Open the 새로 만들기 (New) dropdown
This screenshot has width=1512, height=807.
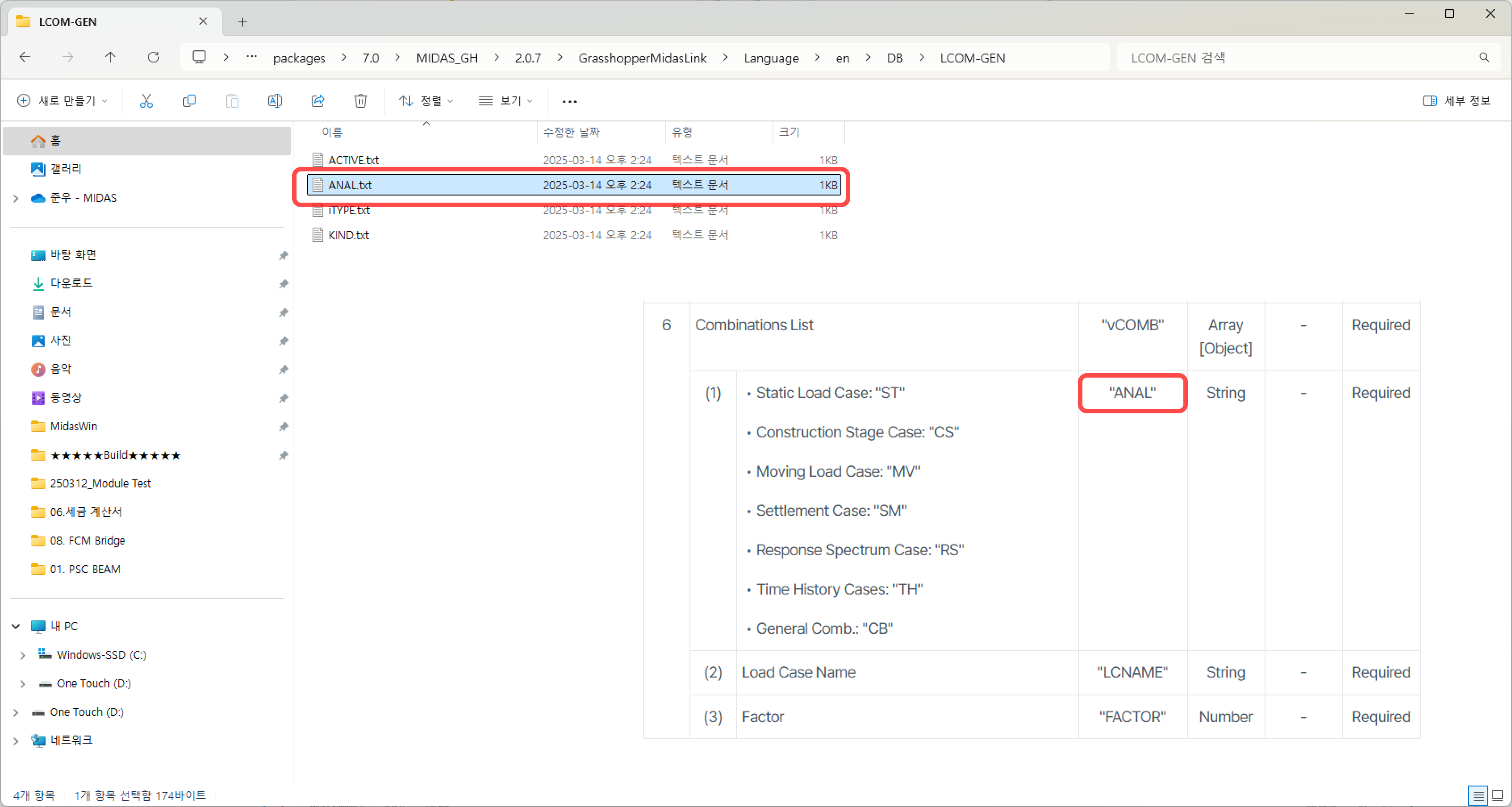62,101
